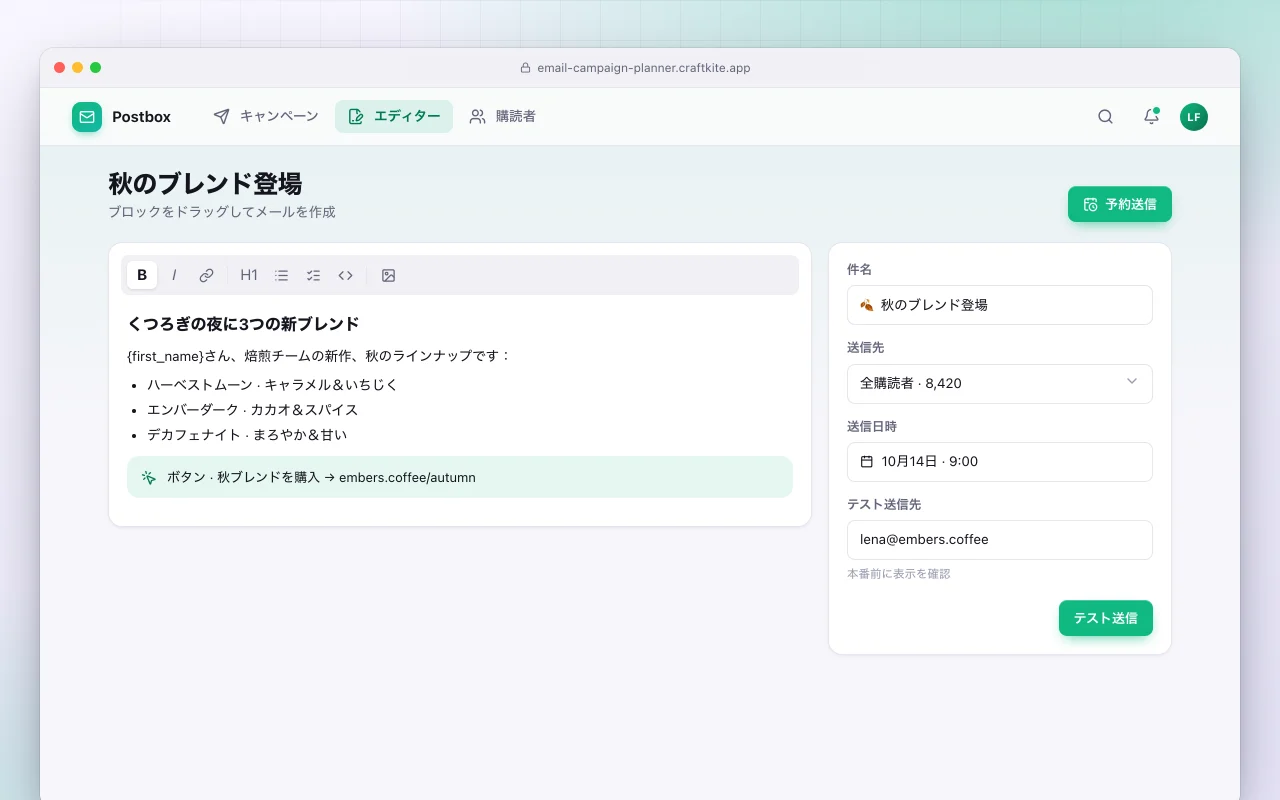
Task: Insert a link using the chain icon
Action: [x=206, y=275]
